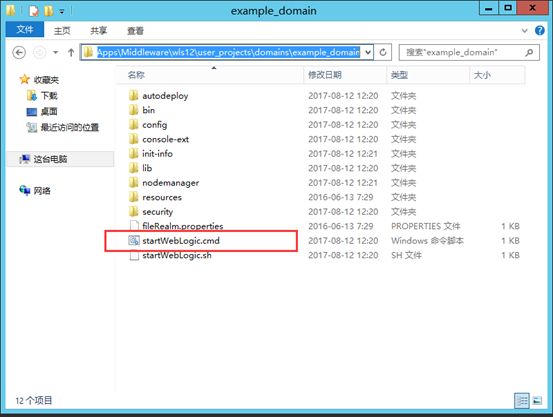Maximize the example_domain window

click(x=508, y=8)
